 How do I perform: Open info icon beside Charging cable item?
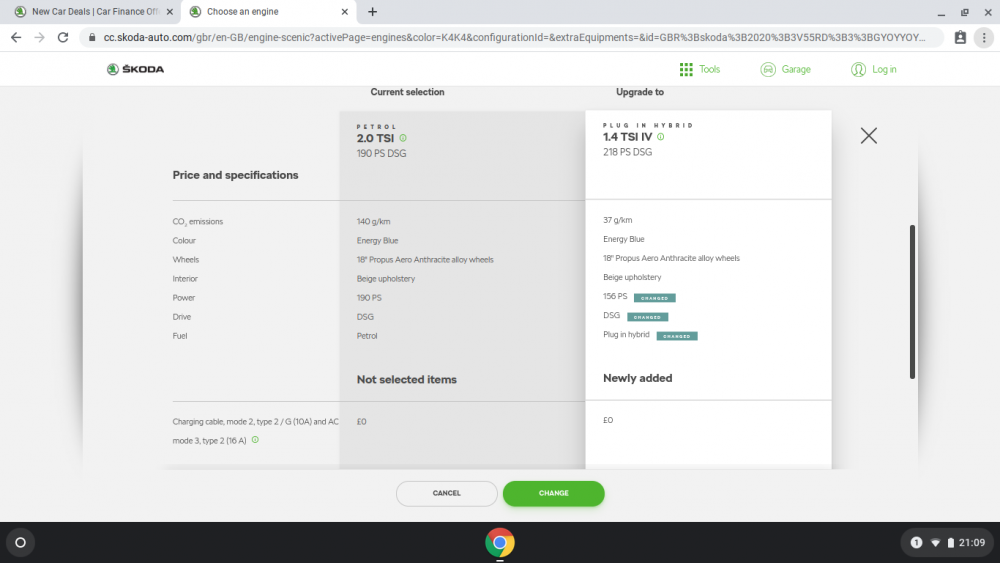[x=255, y=440]
